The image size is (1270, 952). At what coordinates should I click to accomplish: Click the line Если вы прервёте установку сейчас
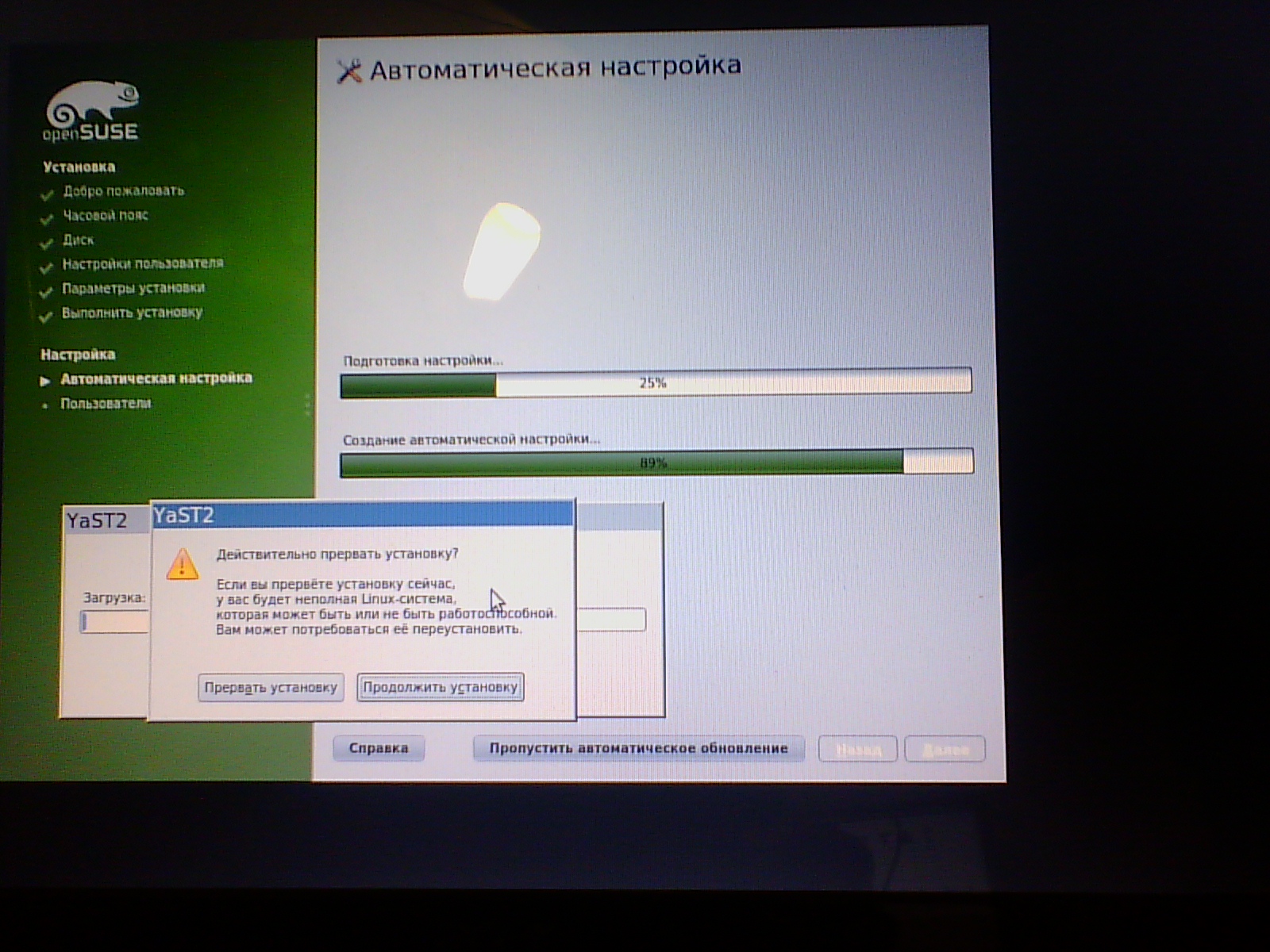coord(336,585)
